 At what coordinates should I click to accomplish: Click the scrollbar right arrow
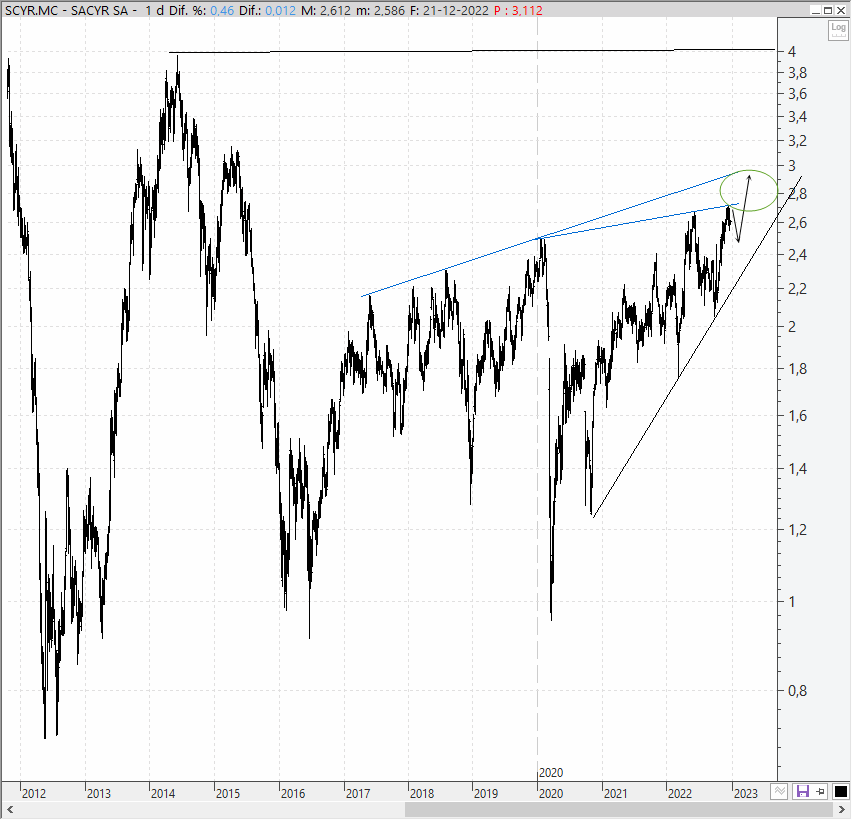coord(843,810)
